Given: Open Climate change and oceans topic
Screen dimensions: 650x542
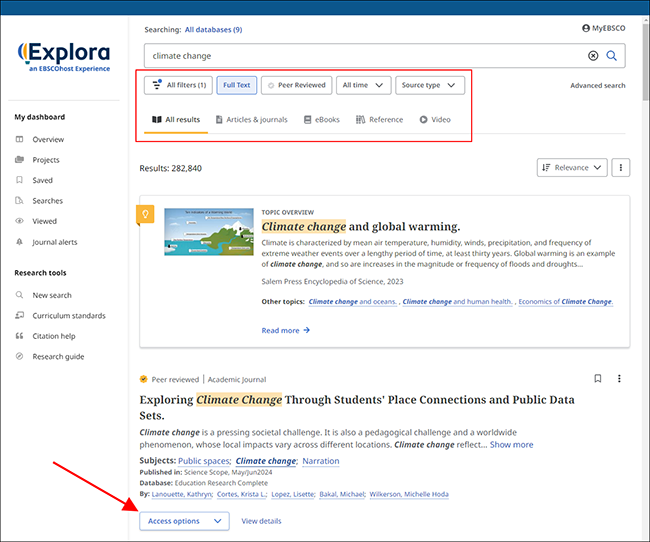Looking at the screenshot, I should pyautogui.click(x=353, y=302).
